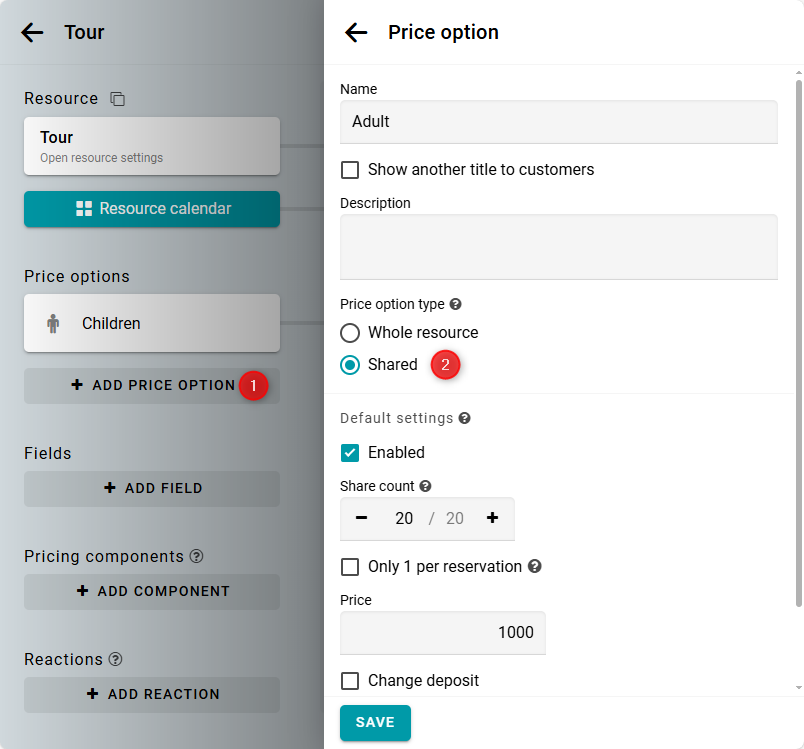Click Add Price Option button
Image resolution: width=804 pixels, height=749 pixels.
tap(152, 385)
